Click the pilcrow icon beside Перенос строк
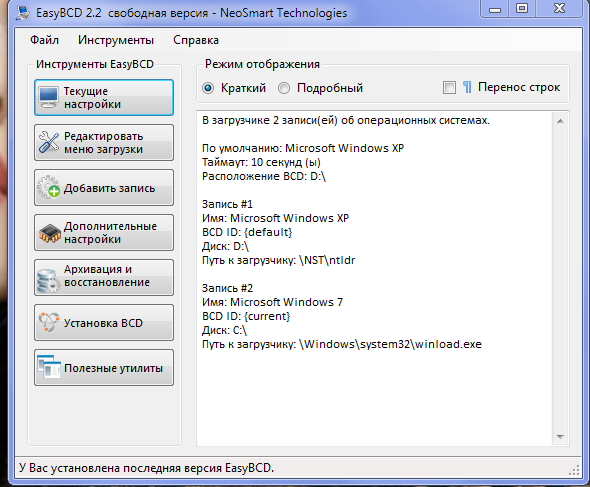 [467, 87]
